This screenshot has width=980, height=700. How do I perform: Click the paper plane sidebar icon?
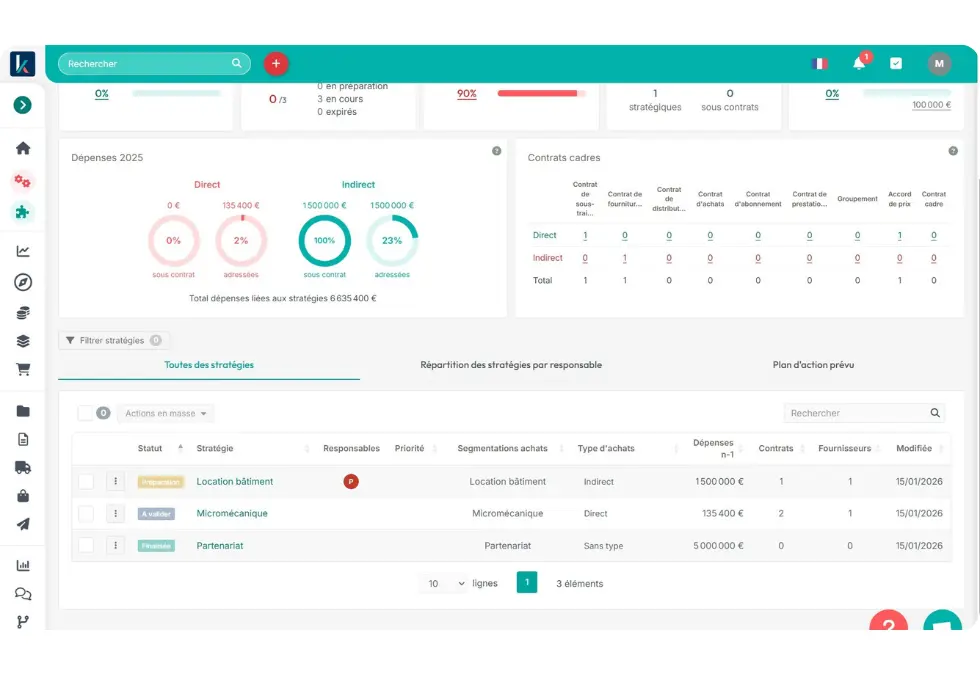click(23, 524)
